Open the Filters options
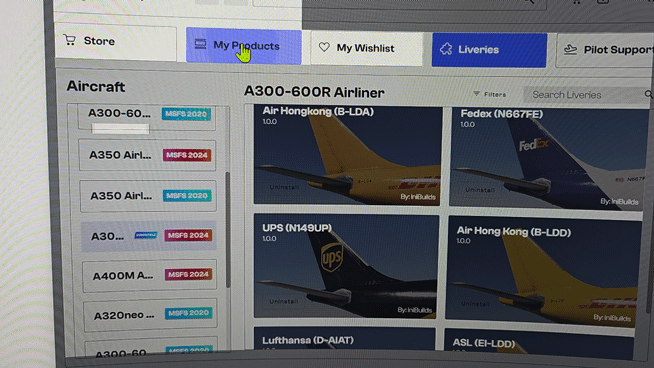 (x=490, y=94)
